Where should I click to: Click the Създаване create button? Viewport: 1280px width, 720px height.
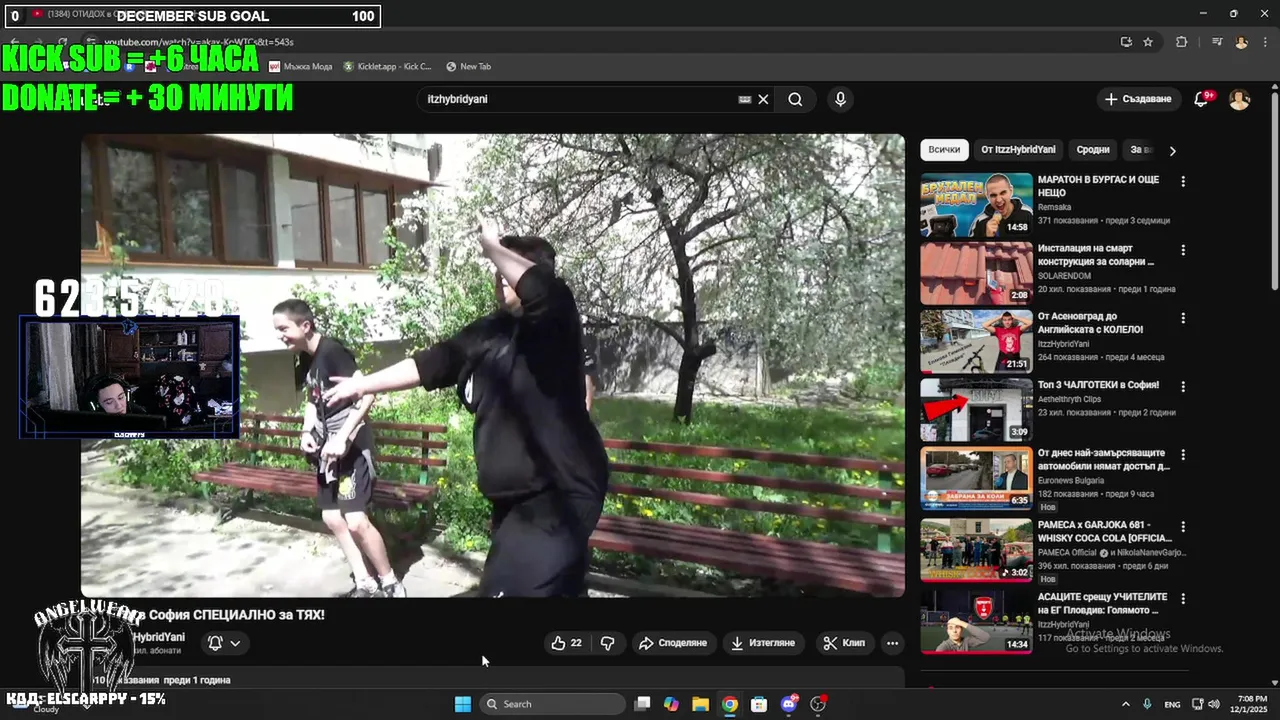click(1137, 99)
